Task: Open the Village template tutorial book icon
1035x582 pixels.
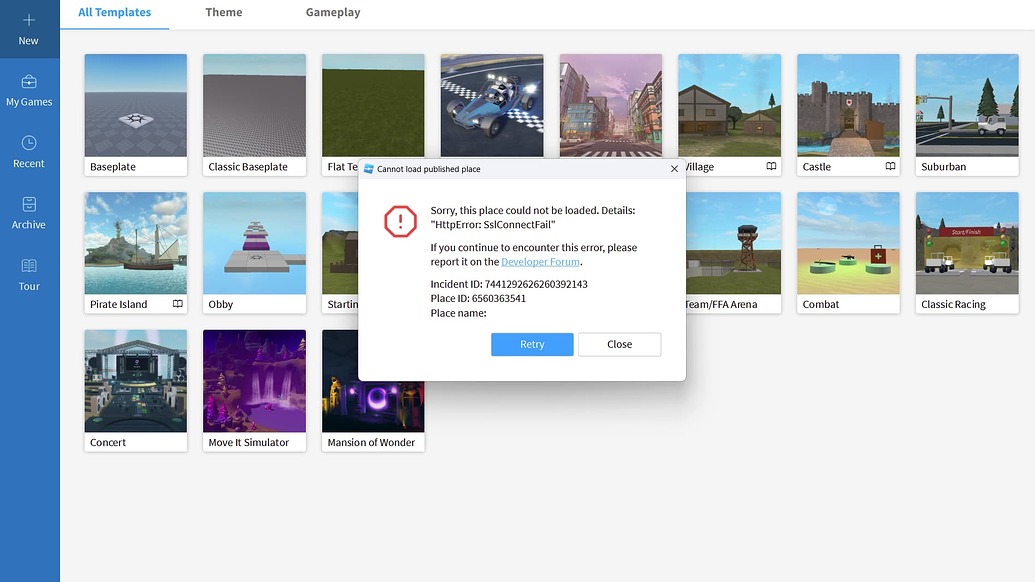Action: pyautogui.click(x=772, y=166)
